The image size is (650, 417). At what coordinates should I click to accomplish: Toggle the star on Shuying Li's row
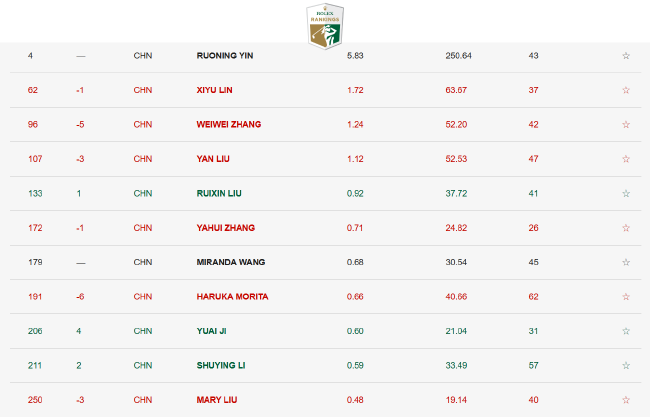point(626,365)
